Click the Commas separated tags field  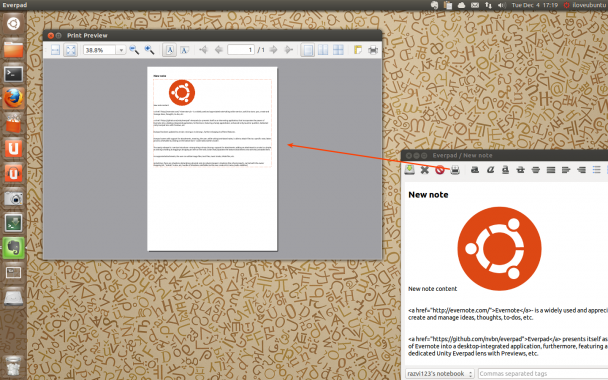tap(543, 373)
